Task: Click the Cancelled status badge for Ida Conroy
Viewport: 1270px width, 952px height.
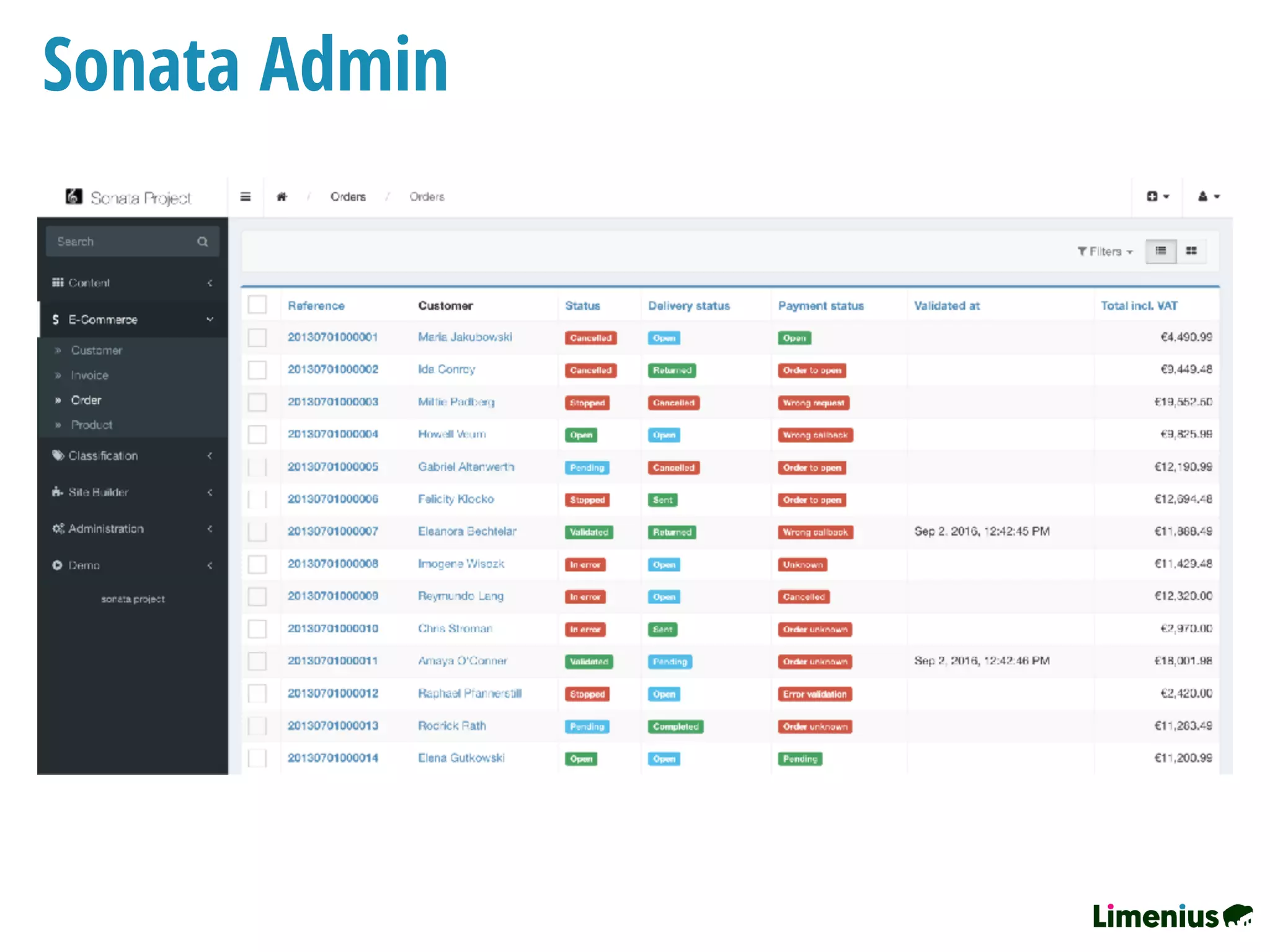Action: tap(590, 370)
